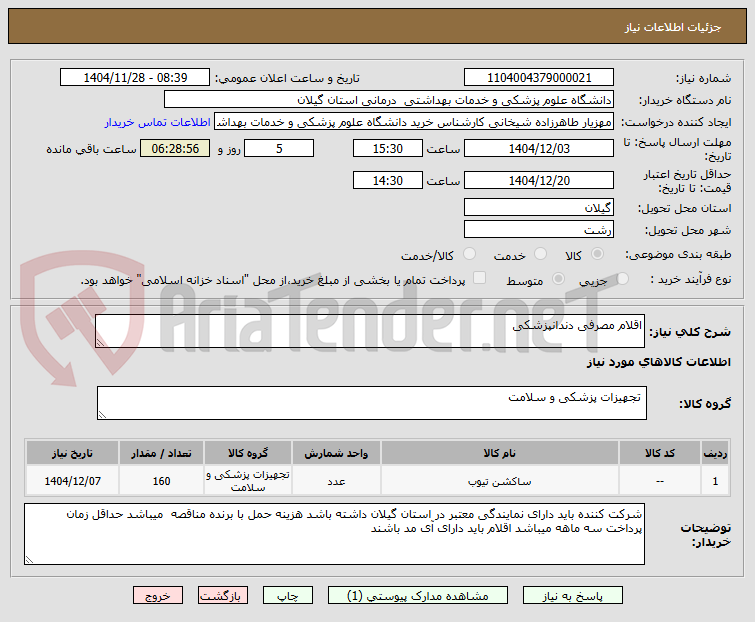Click the کد کالا column header
Viewport: 755px width, 622px height.
click(x=660, y=453)
